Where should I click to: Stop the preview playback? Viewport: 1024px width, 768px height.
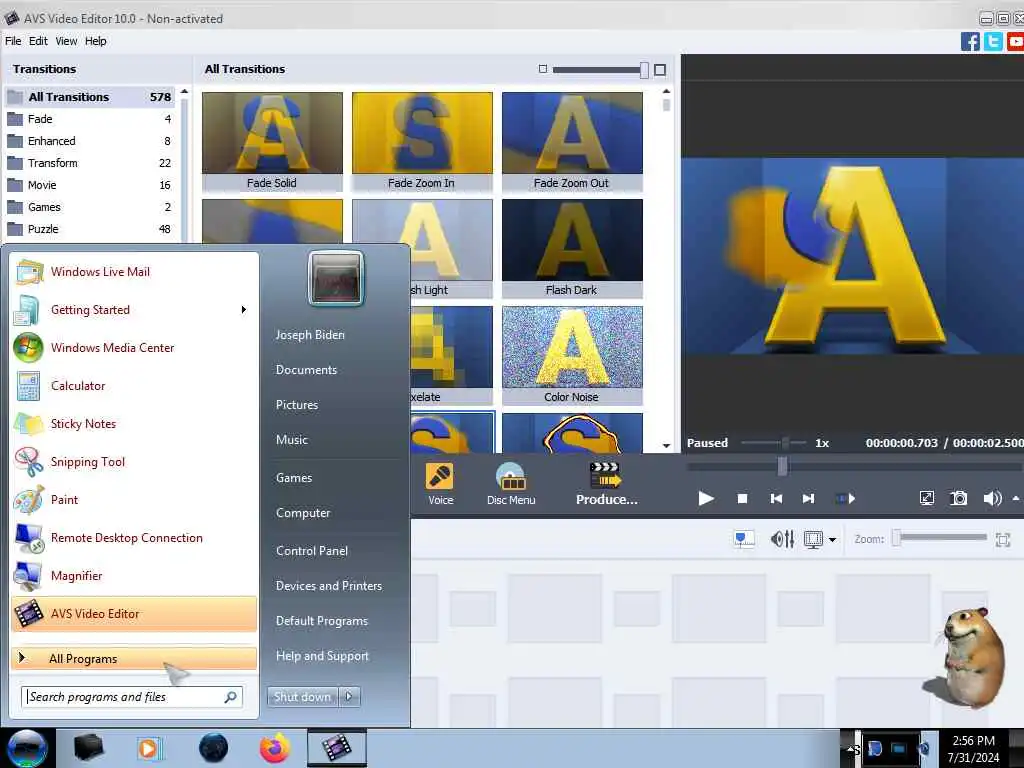(x=742, y=498)
